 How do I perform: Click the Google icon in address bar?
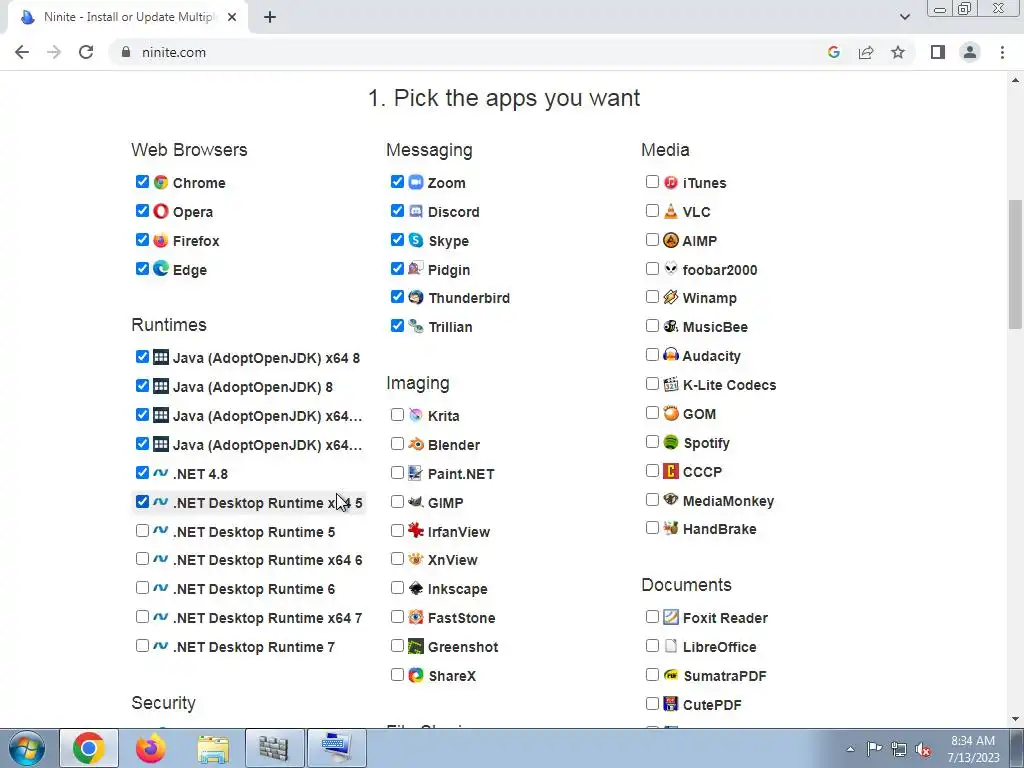pos(833,52)
